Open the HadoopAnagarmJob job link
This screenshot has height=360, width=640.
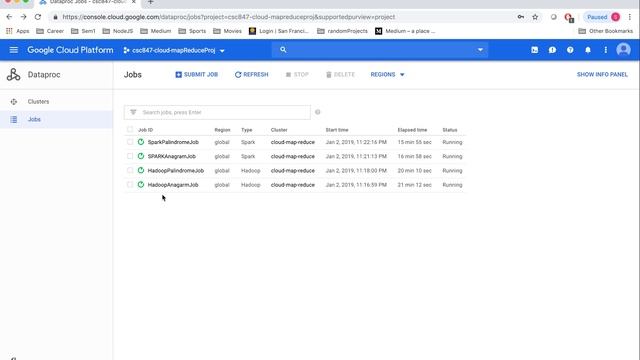(x=173, y=185)
